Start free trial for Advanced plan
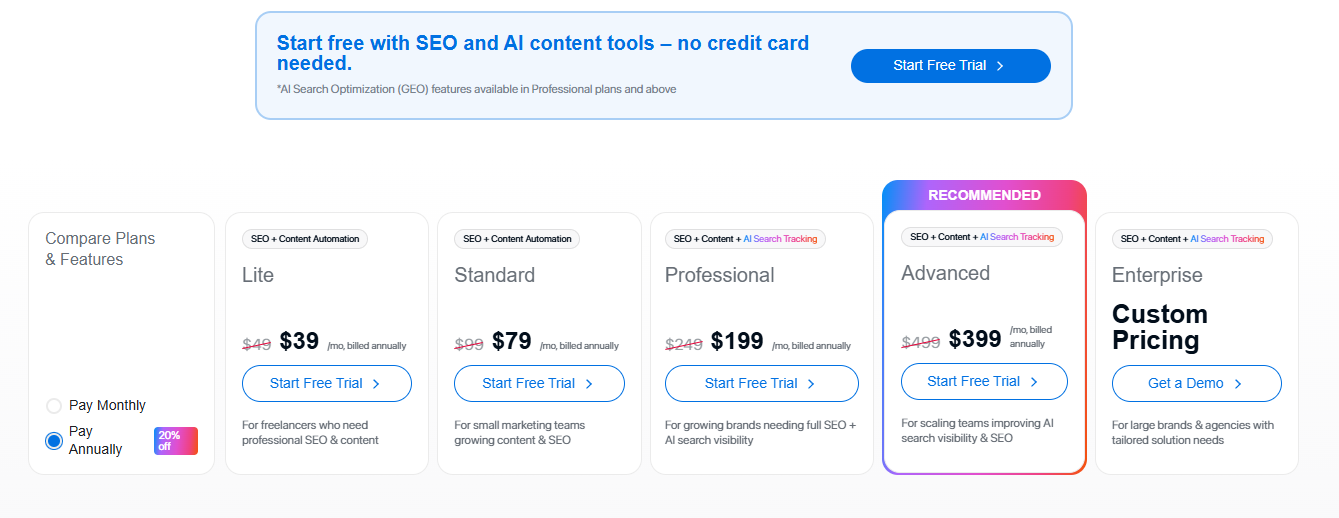Screen dimensions: 1339x518 pos(984,382)
